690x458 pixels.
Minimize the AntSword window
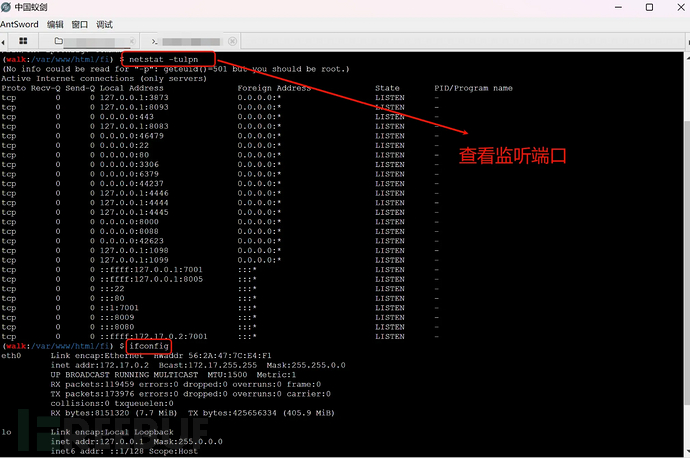(618, 7)
